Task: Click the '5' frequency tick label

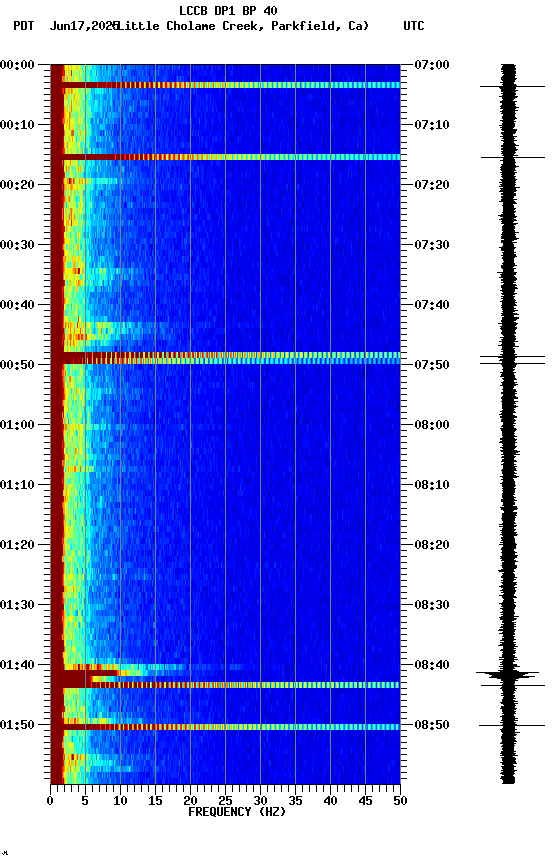Action: point(85,801)
